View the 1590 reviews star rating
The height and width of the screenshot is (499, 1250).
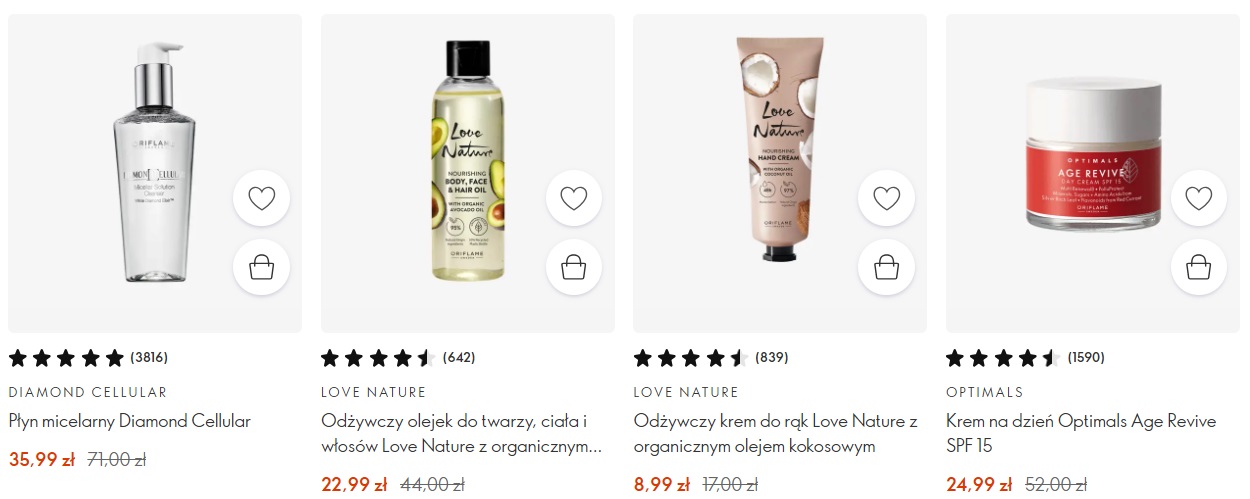pyautogui.click(x=1025, y=357)
